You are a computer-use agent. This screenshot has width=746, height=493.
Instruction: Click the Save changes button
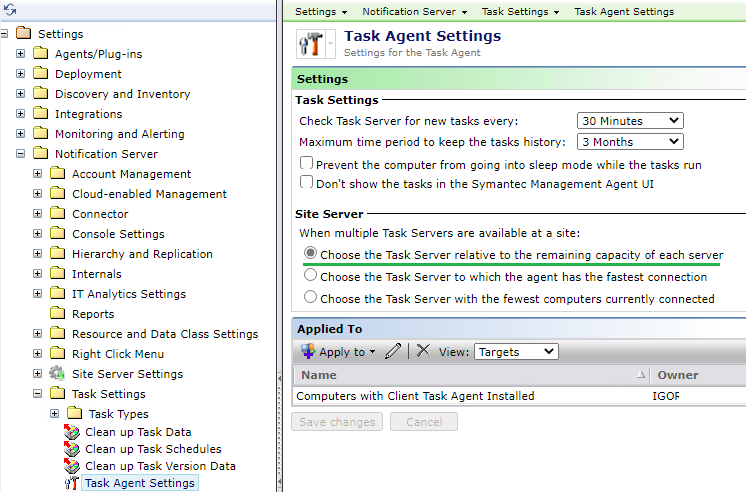[x=337, y=422]
